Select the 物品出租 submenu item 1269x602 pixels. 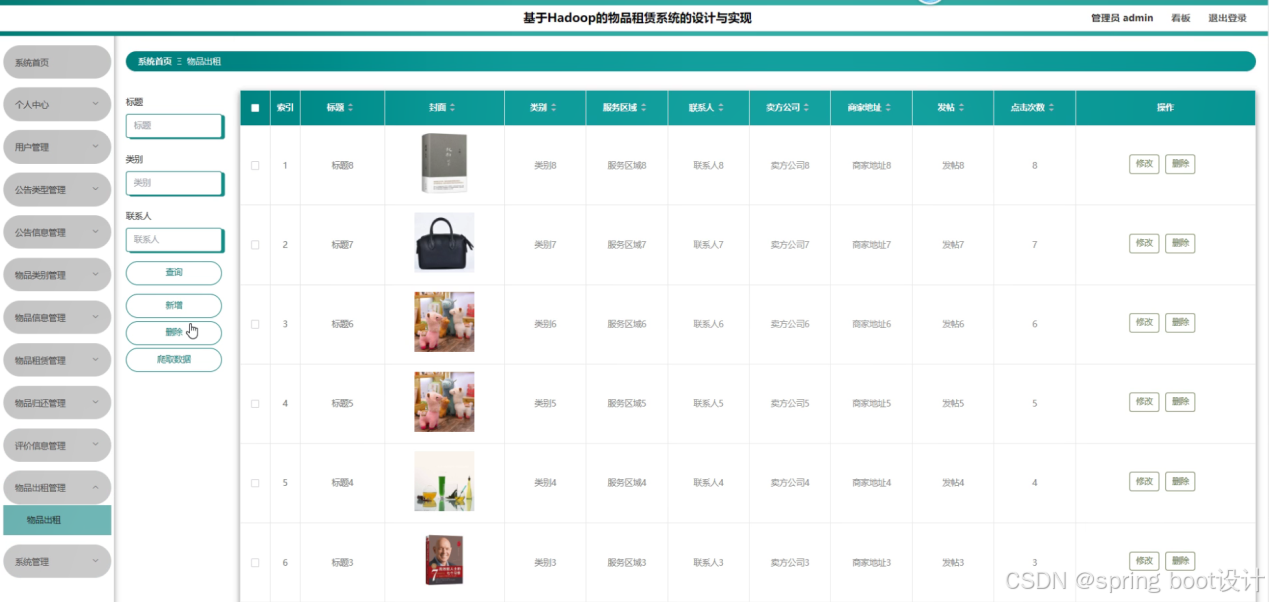(x=57, y=520)
